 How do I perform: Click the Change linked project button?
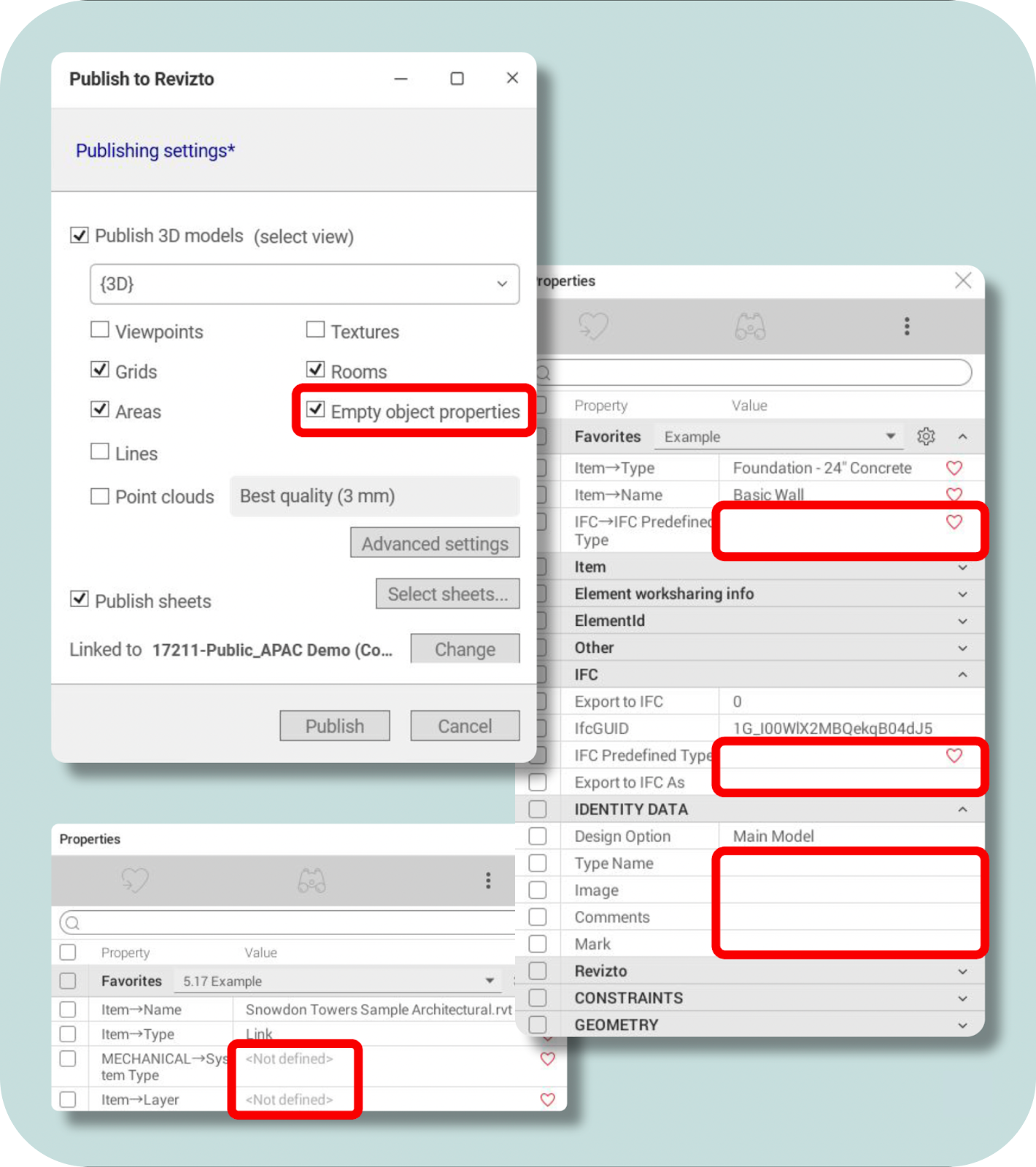point(465,648)
